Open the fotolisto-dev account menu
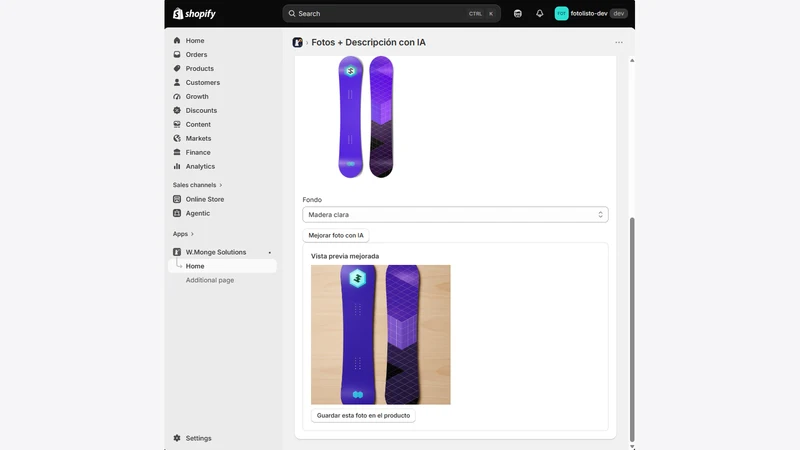This screenshot has height=450, width=800. click(591, 14)
